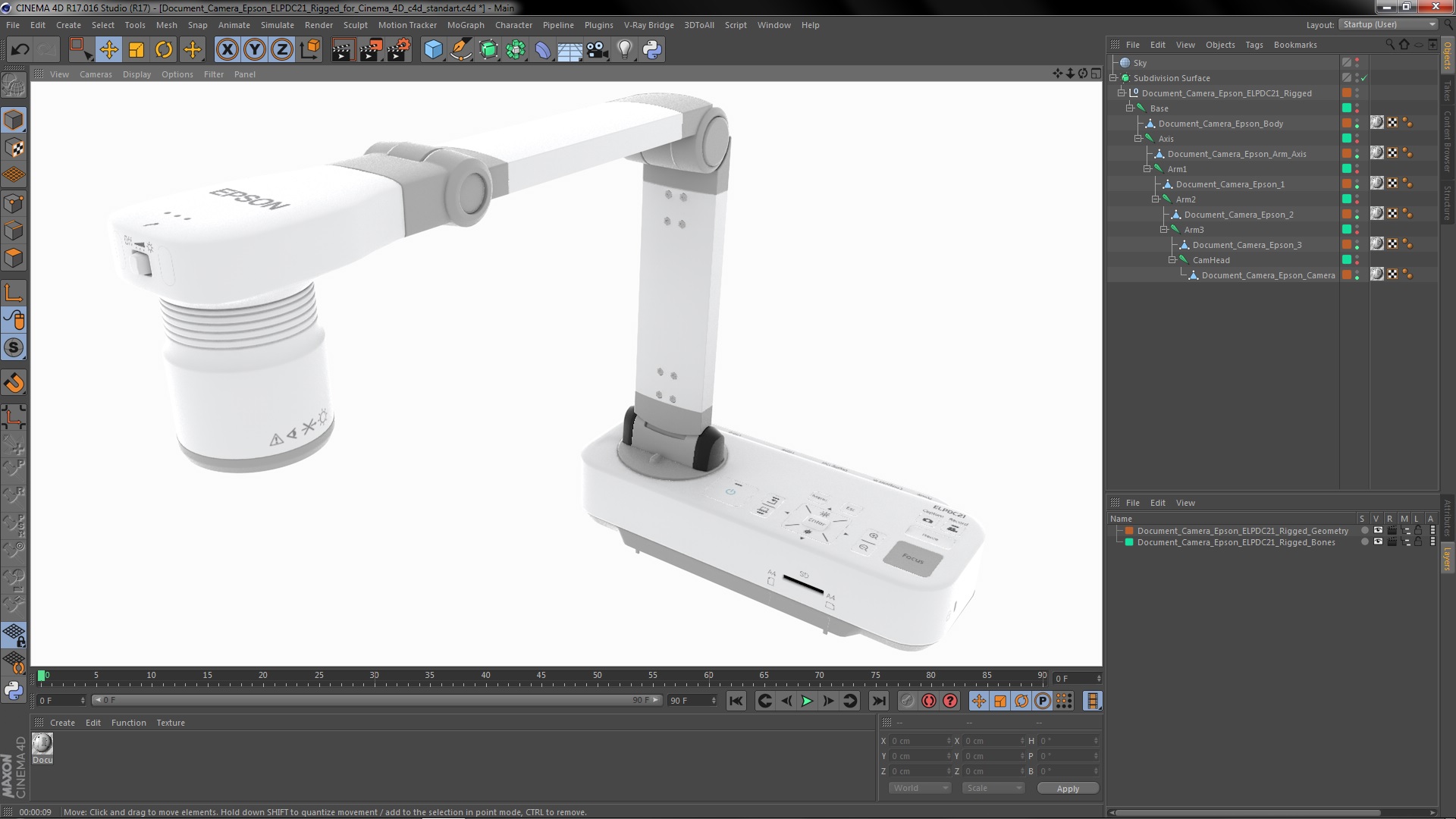
Task: Open the MoGraph menu
Action: click(x=466, y=25)
